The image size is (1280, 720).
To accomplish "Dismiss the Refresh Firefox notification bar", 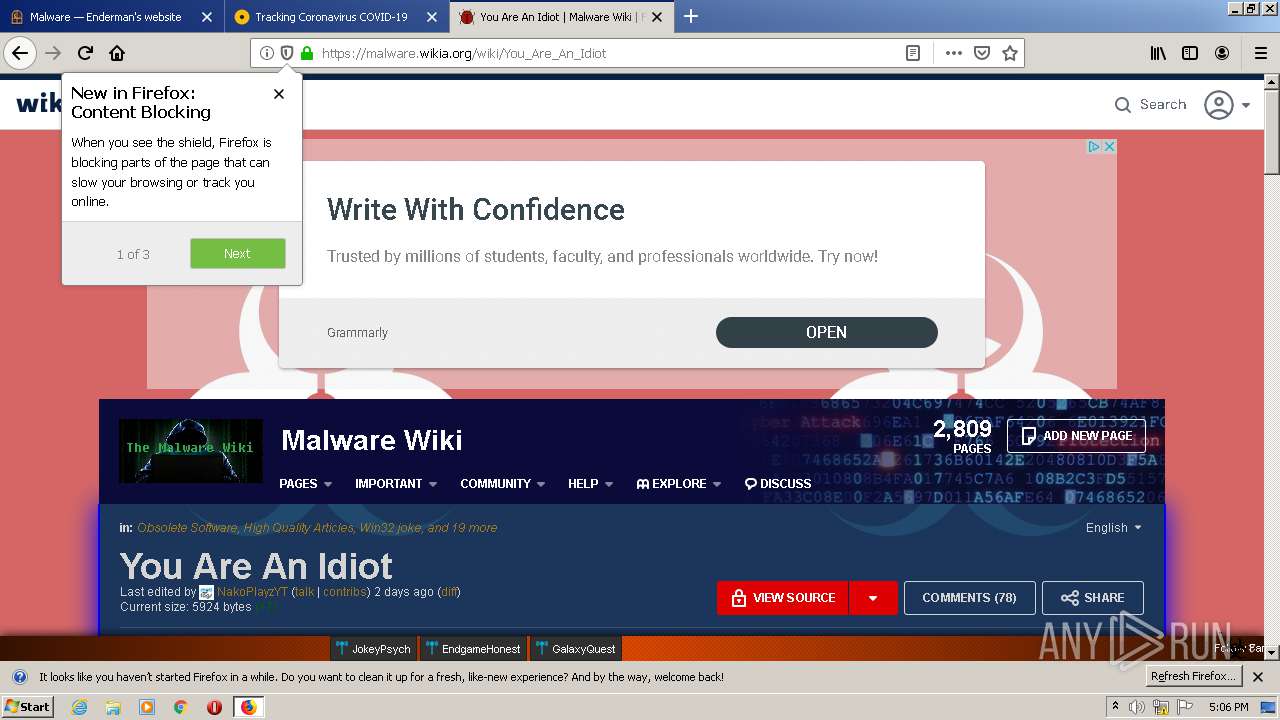I will (1258, 677).
